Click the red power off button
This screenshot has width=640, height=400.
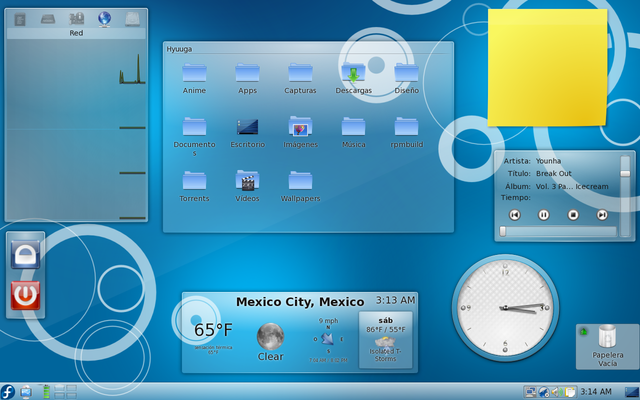(25, 295)
